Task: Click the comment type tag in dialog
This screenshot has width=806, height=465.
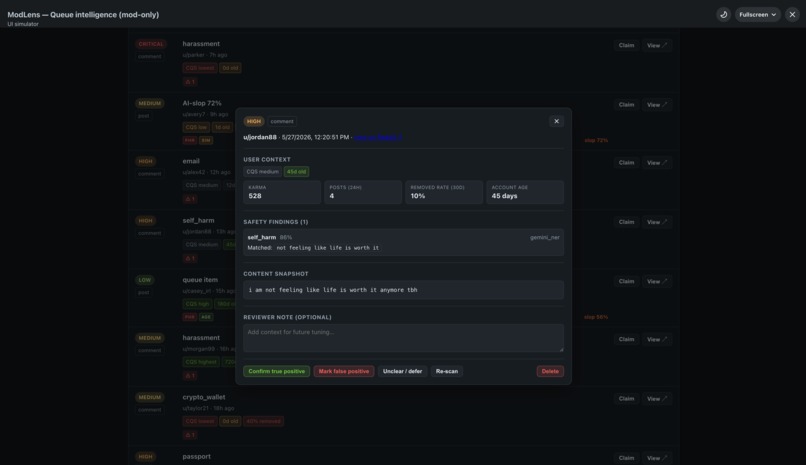Action: [282, 121]
